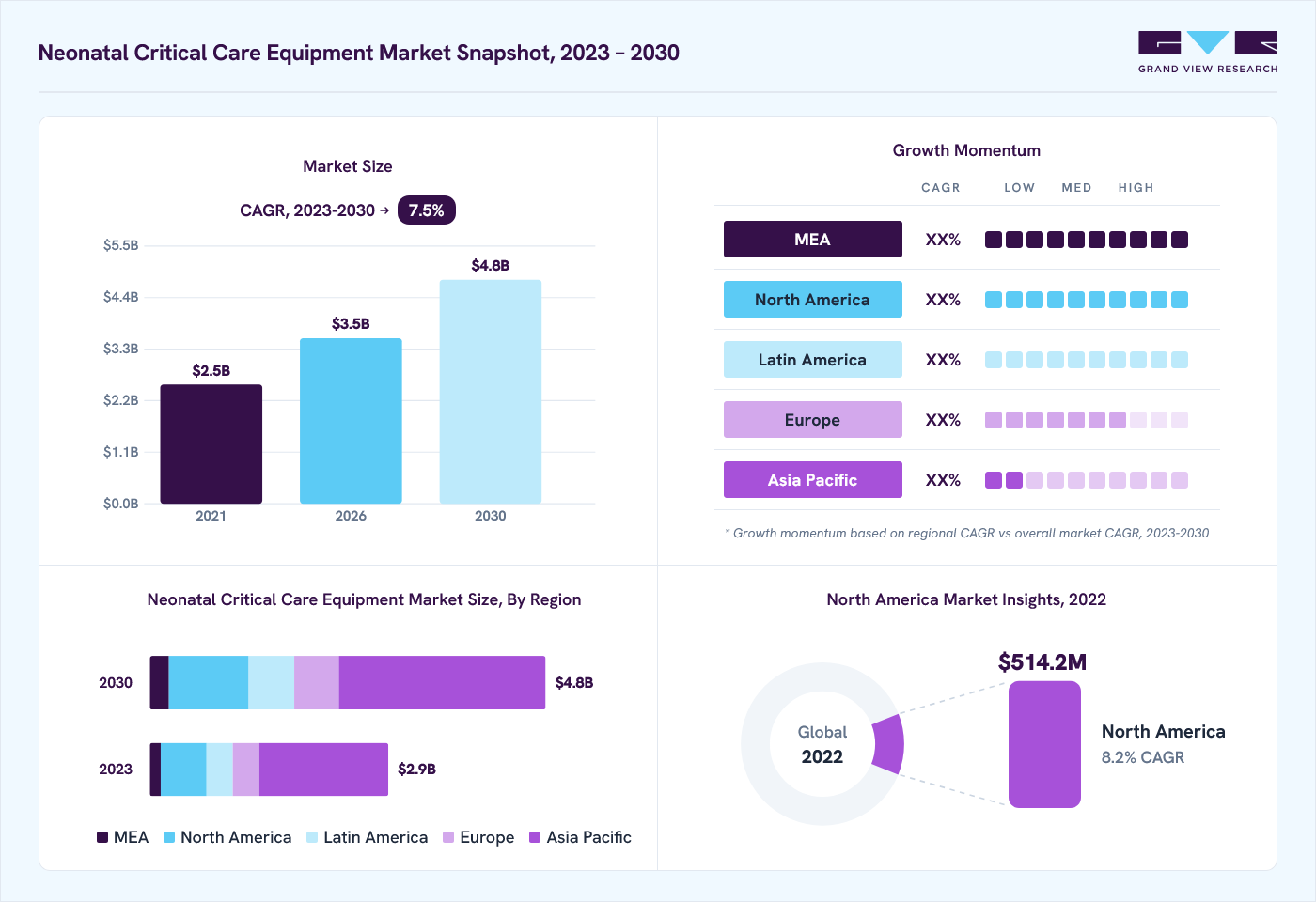Select the Latin America region label in Growth Momentum

pos(813,360)
